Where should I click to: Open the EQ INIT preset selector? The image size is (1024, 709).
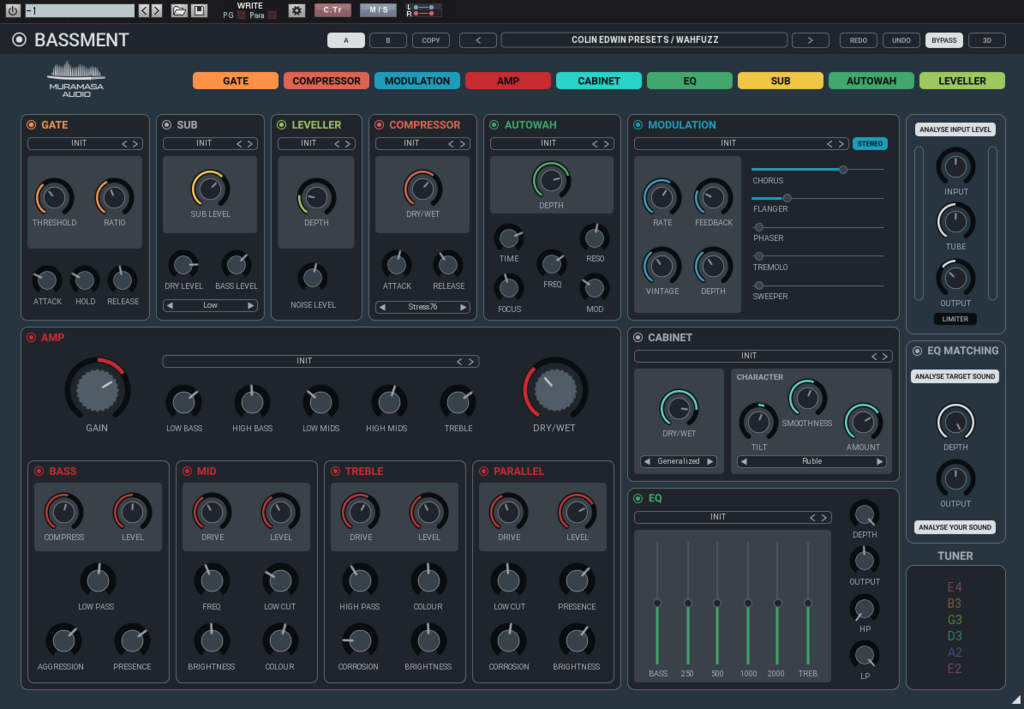[733, 517]
